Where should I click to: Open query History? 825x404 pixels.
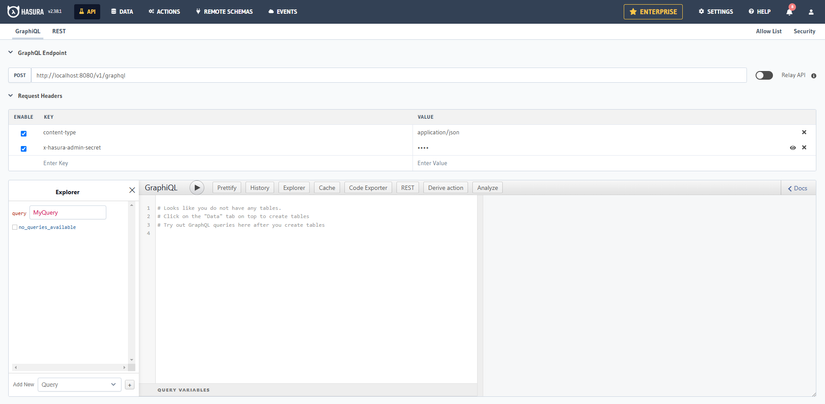pos(259,188)
